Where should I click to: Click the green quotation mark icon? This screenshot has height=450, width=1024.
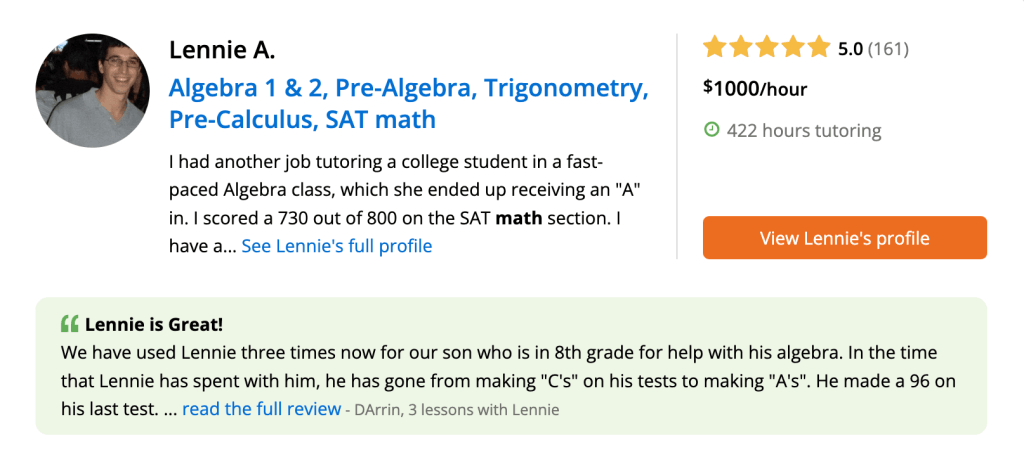click(x=70, y=324)
